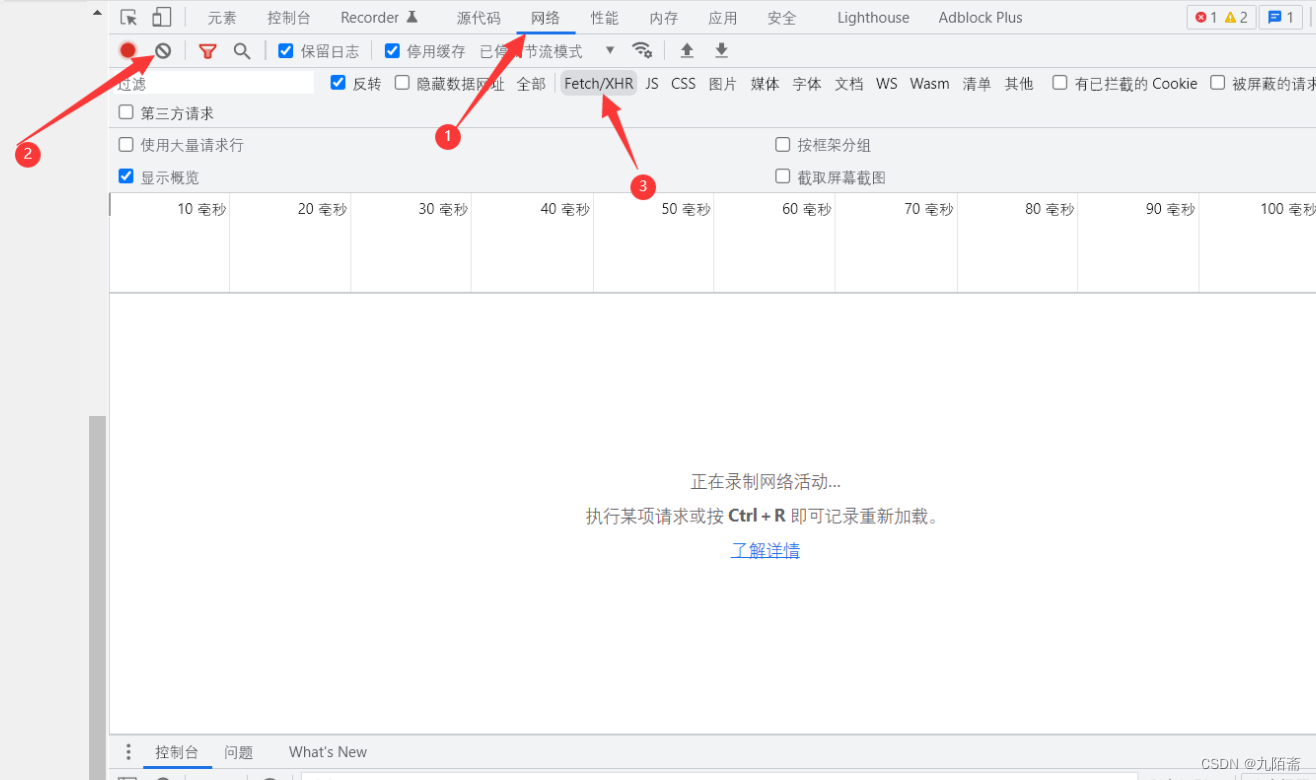Image resolution: width=1316 pixels, height=780 pixels.
Task: Import HAR file with upload arrow icon
Action: 687,51
